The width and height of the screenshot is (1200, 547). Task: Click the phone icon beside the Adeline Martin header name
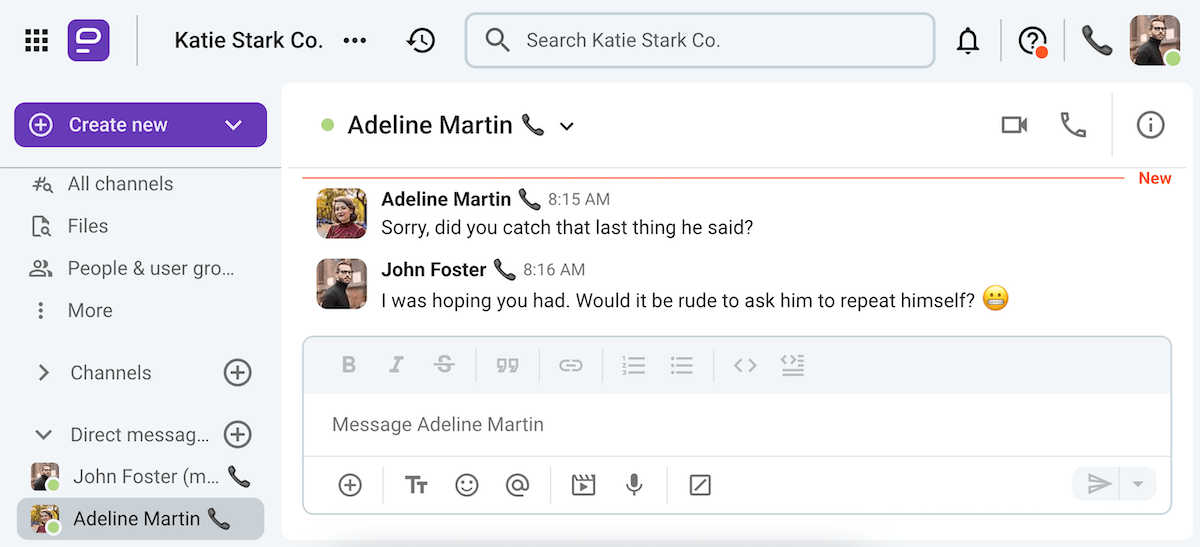533,125
